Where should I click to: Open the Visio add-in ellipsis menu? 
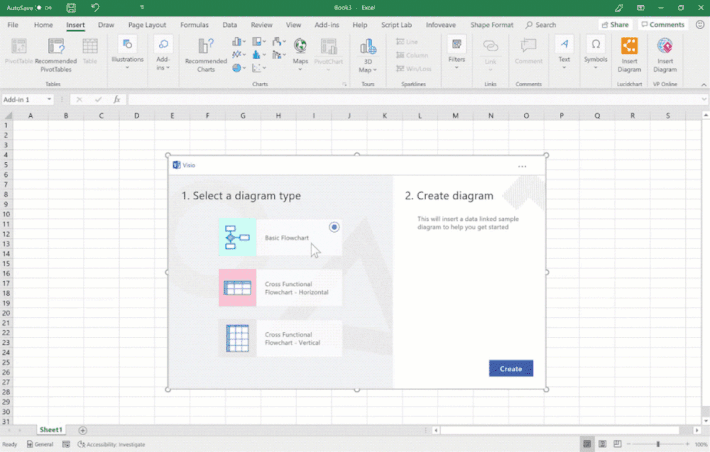coord(522,166)
